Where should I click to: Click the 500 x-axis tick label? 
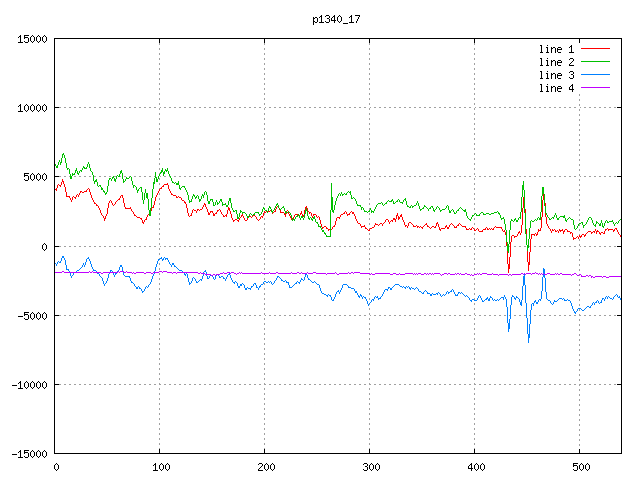click(x=579, y=467)
